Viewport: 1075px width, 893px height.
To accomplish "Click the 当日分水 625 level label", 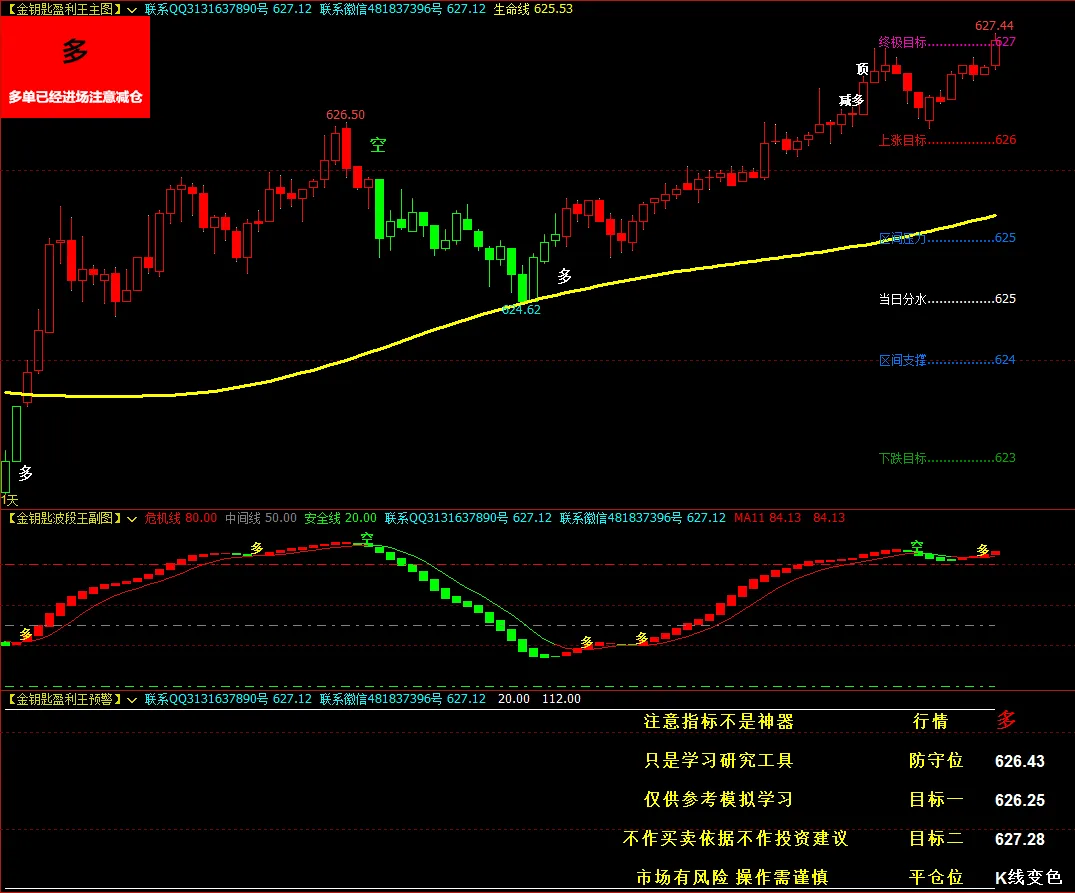I will coord(947,299).
